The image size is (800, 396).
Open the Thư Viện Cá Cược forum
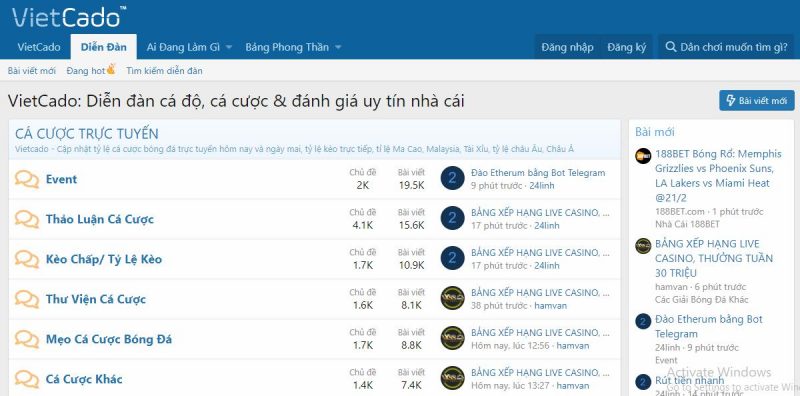pos(95,299)
